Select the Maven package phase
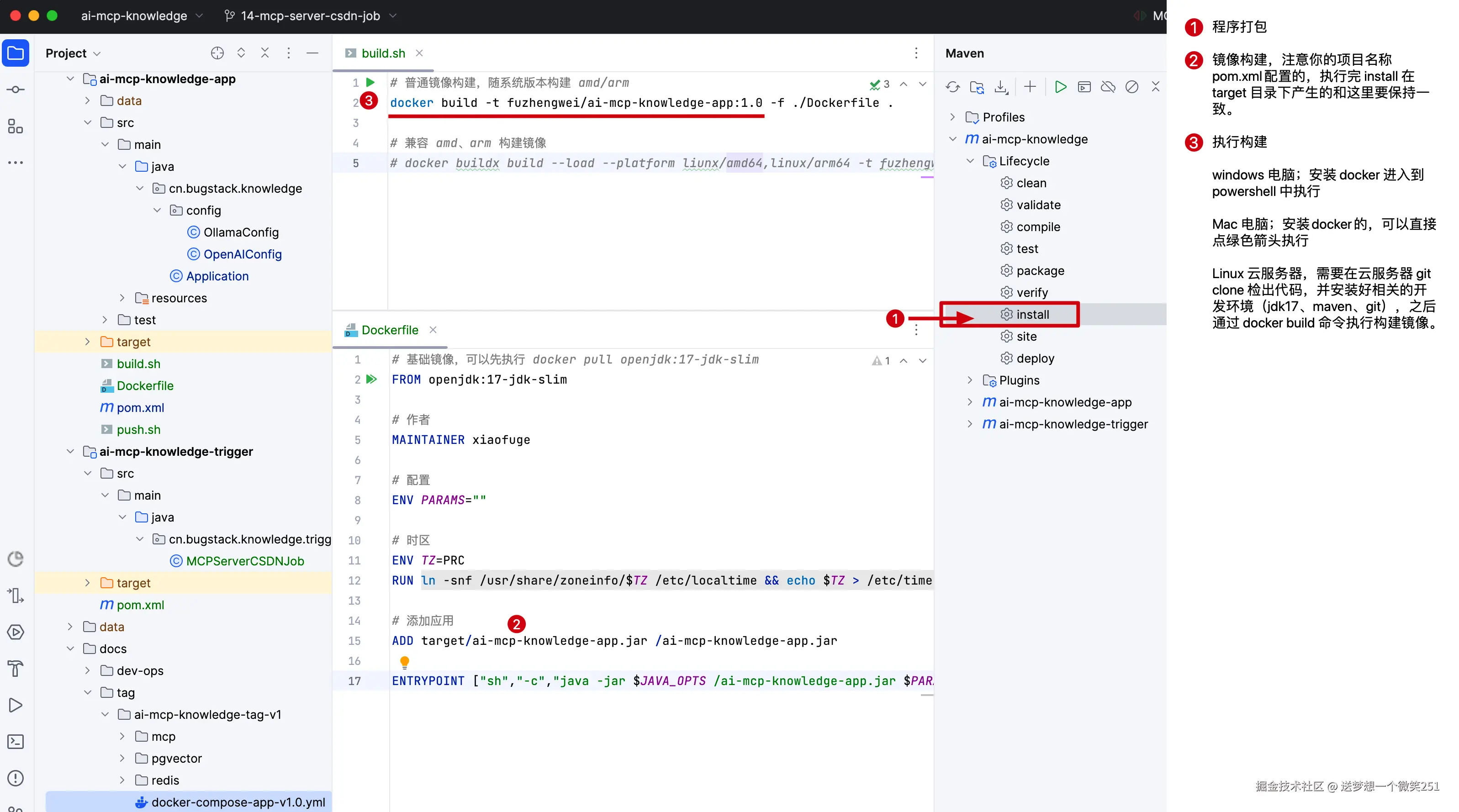1459x812 pixels. tap(1032, 271)
